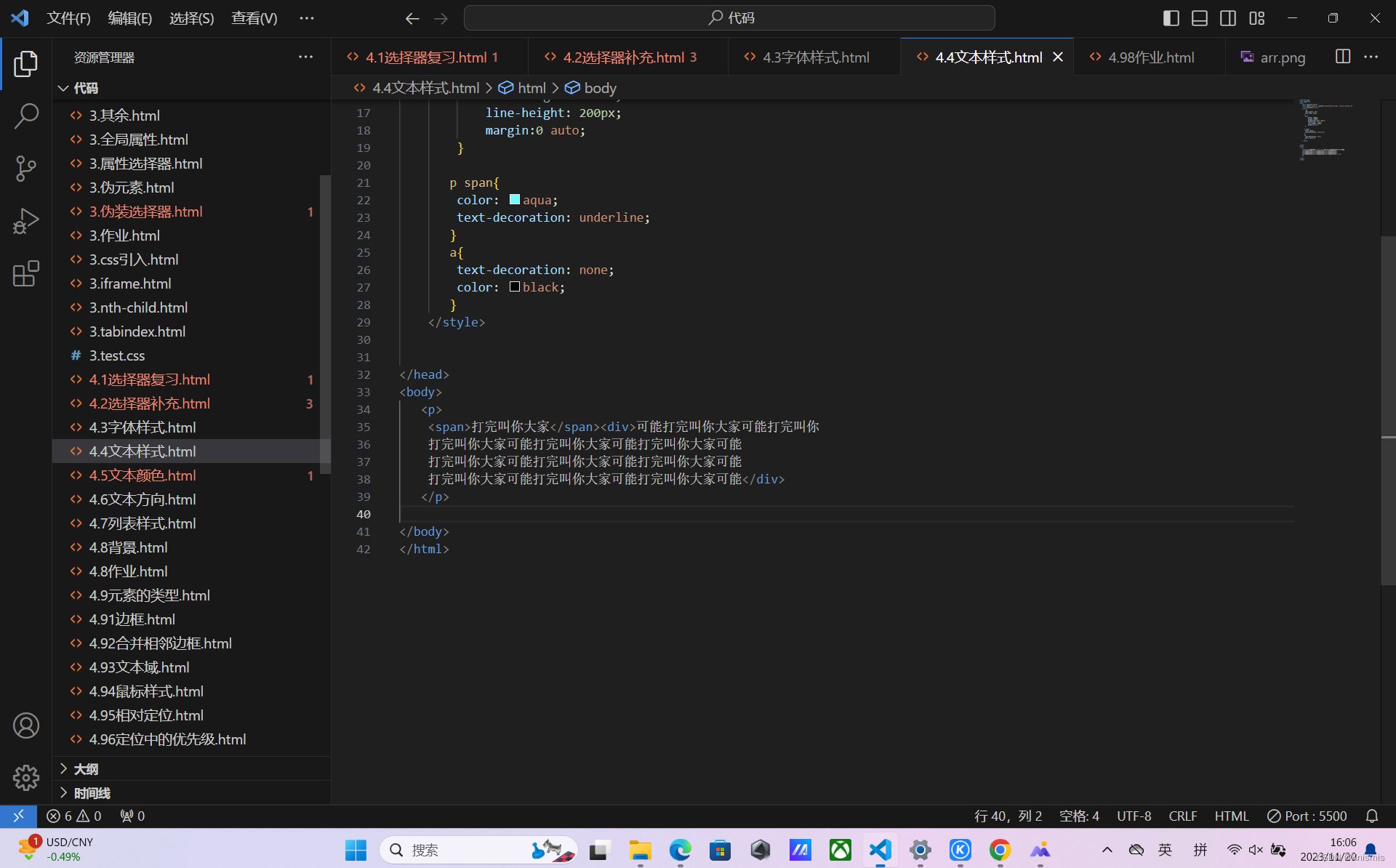Screen dimensions: 1396x868
Task: Toggle bottom panel layout button
Action: [x=1200, y=18]
